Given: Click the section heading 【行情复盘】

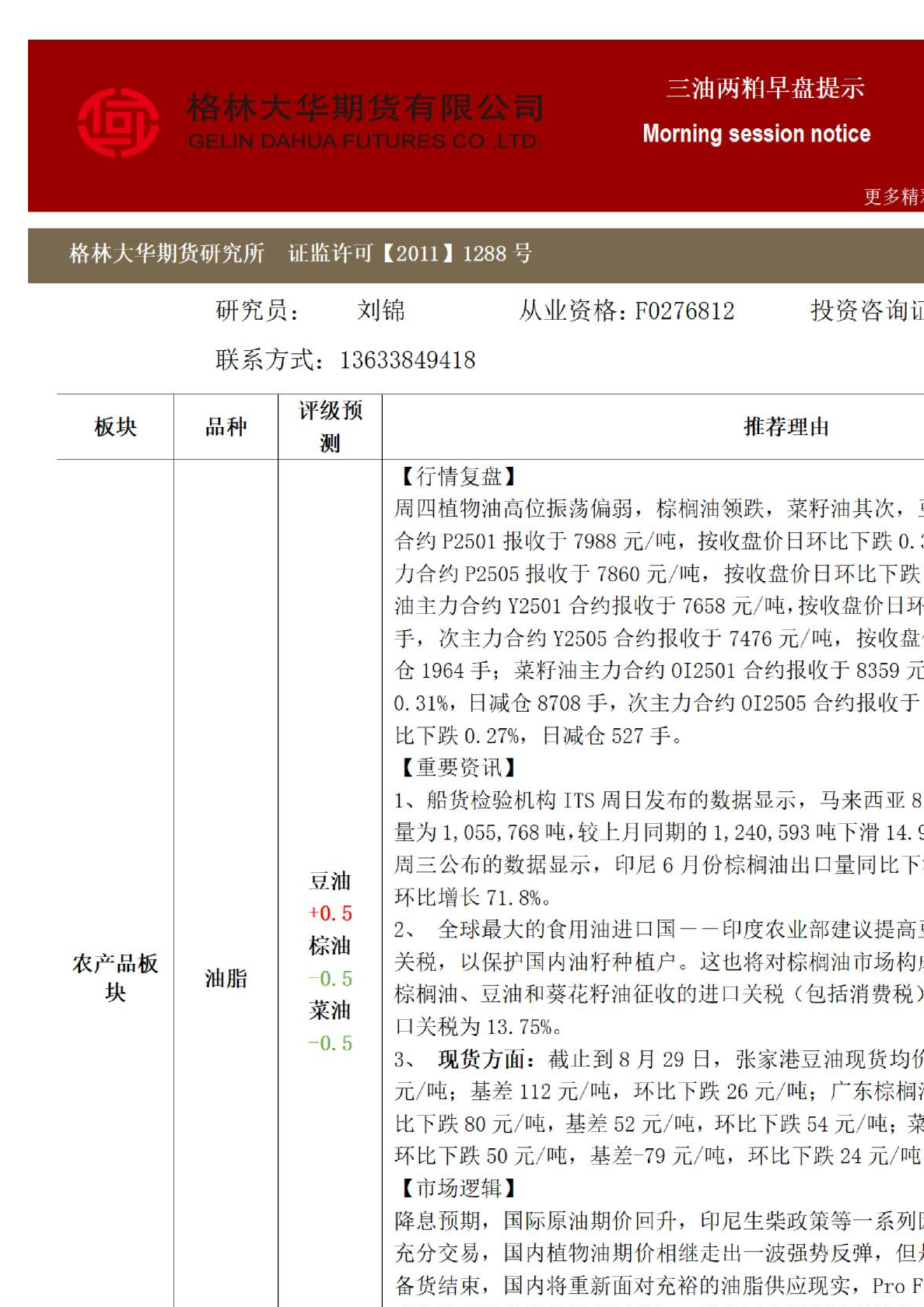Looking at the screenshot, I should (456, 476).
